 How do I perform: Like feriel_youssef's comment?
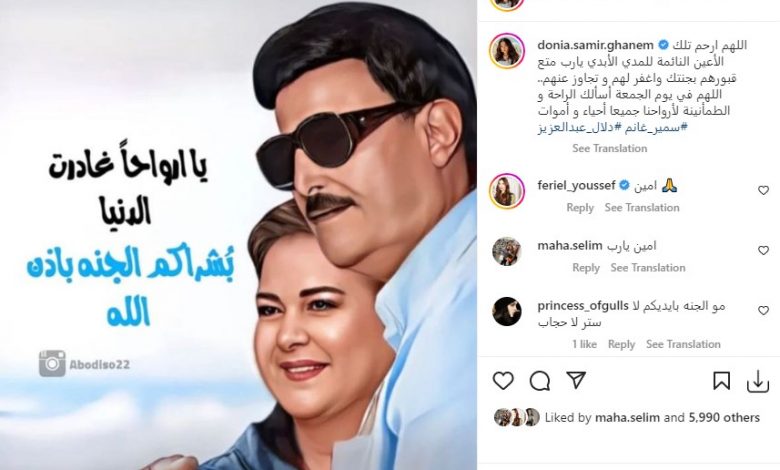click(763, 190)
